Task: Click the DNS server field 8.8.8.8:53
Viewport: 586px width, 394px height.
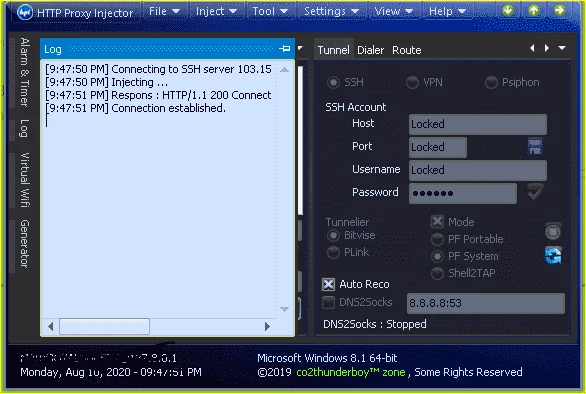Action: coord(485,303)
